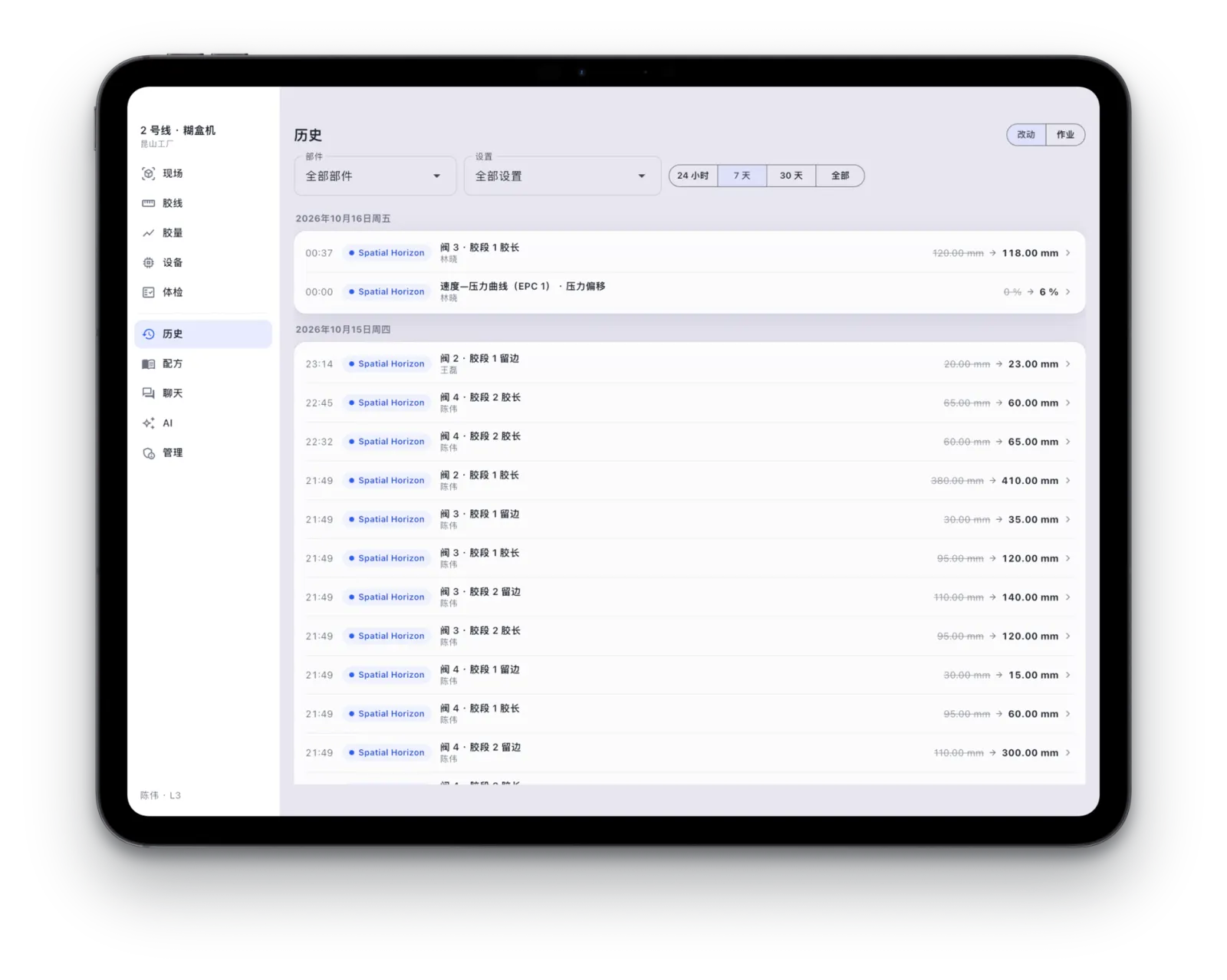This screenshot has width=1227, height=980.
Task: Open the 聊天 menu item
Action: (203, 393)
